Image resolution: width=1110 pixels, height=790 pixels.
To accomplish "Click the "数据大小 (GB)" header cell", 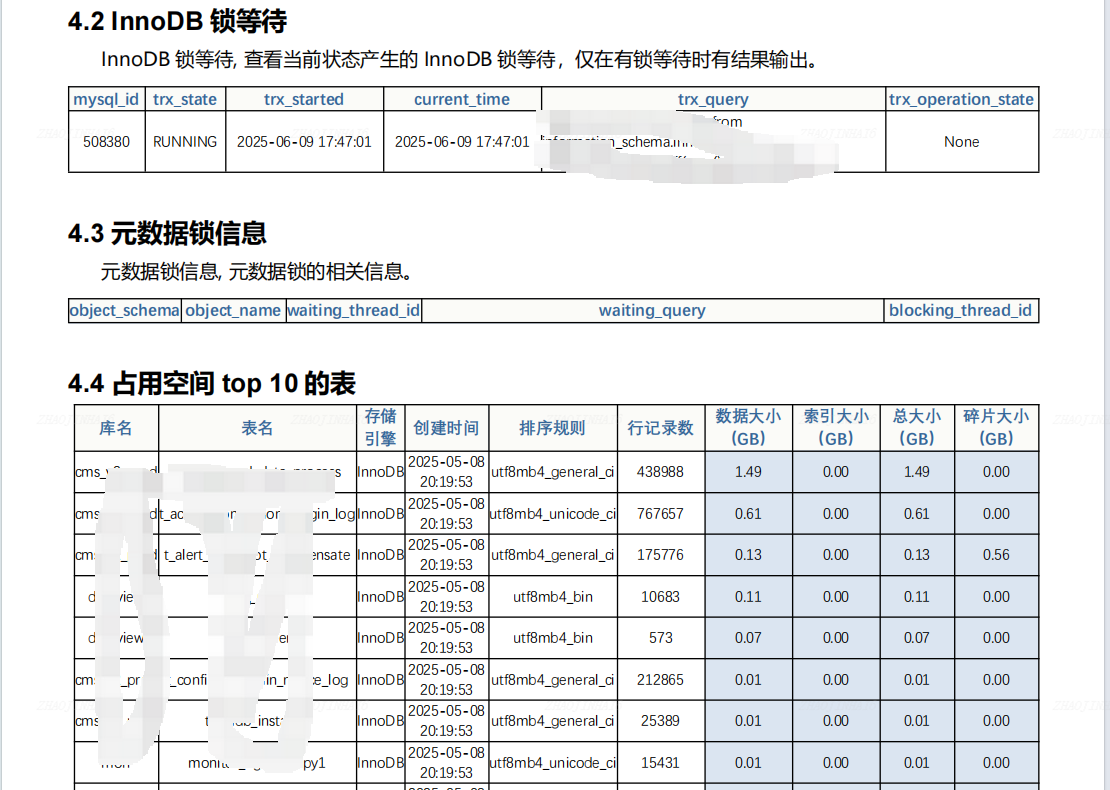I will 748,428.
